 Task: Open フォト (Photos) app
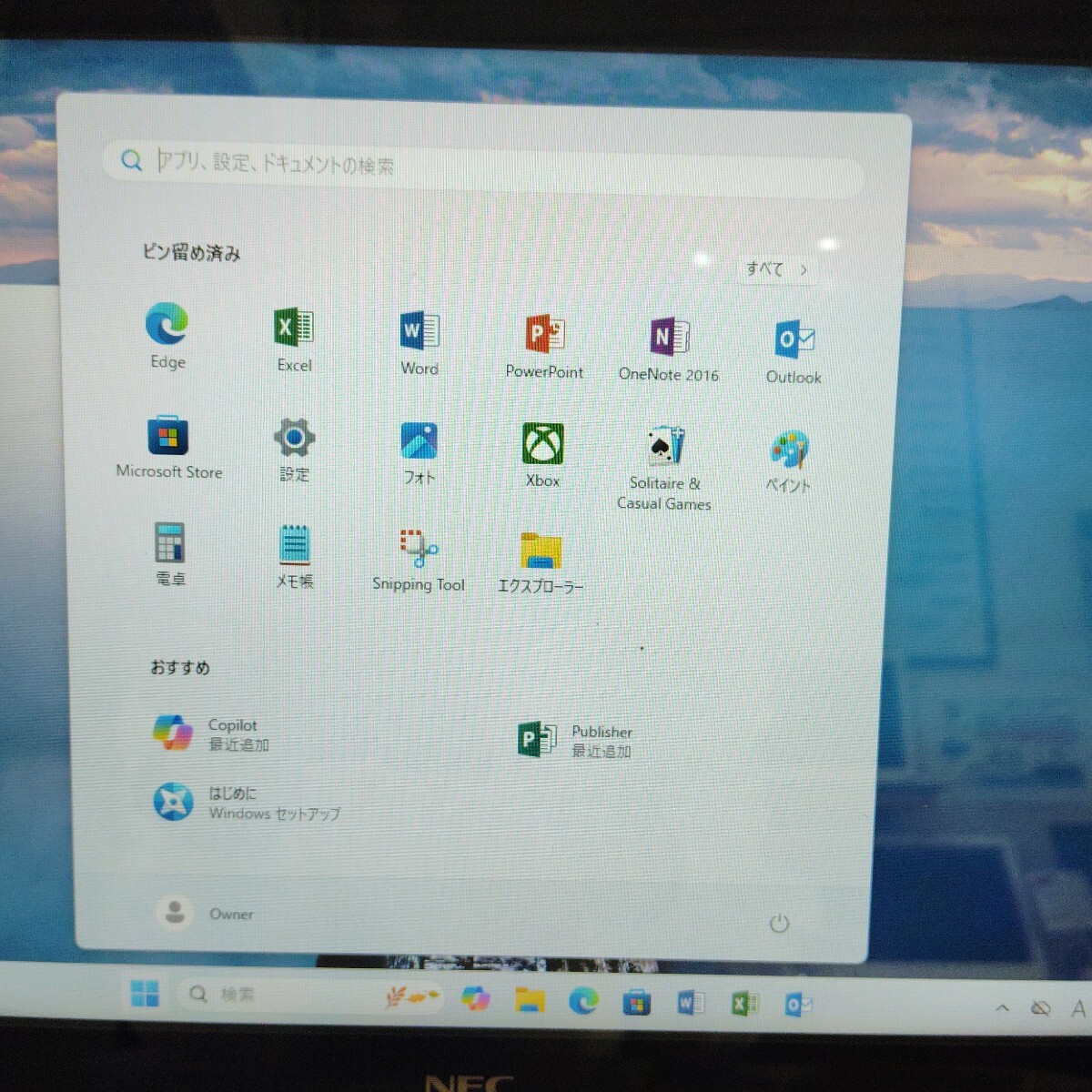coord(419,452)
